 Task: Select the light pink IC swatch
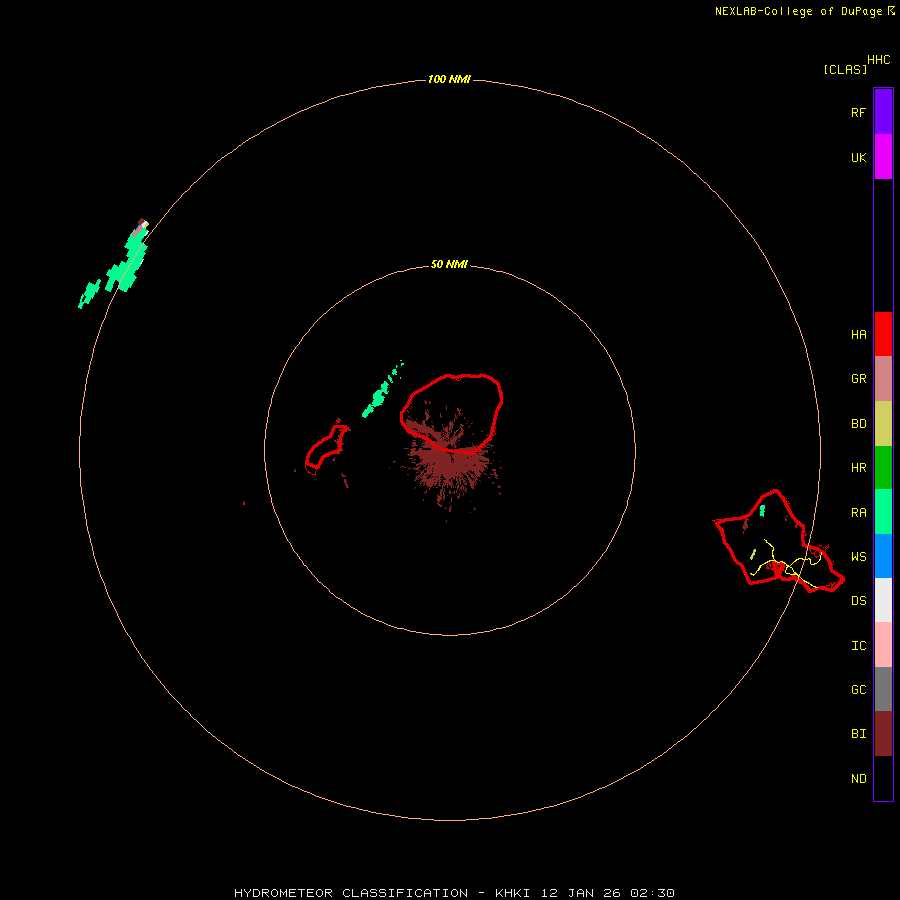click(x=883, y=645)
